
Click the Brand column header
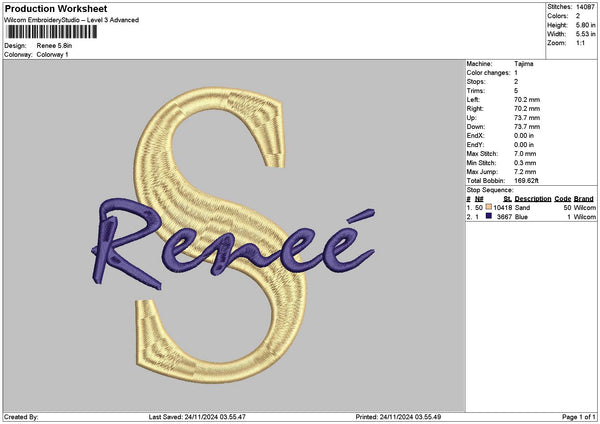584,199
